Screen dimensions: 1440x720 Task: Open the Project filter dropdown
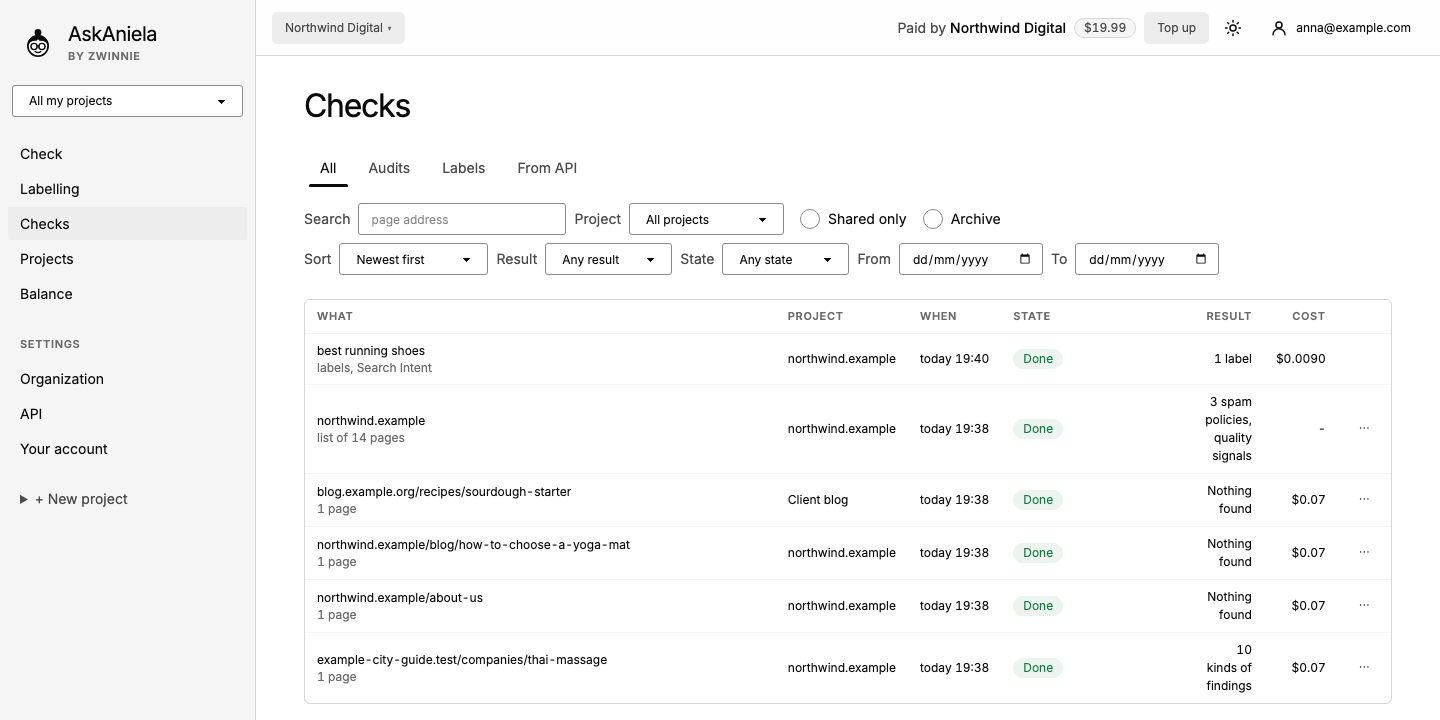coord(706,219)
